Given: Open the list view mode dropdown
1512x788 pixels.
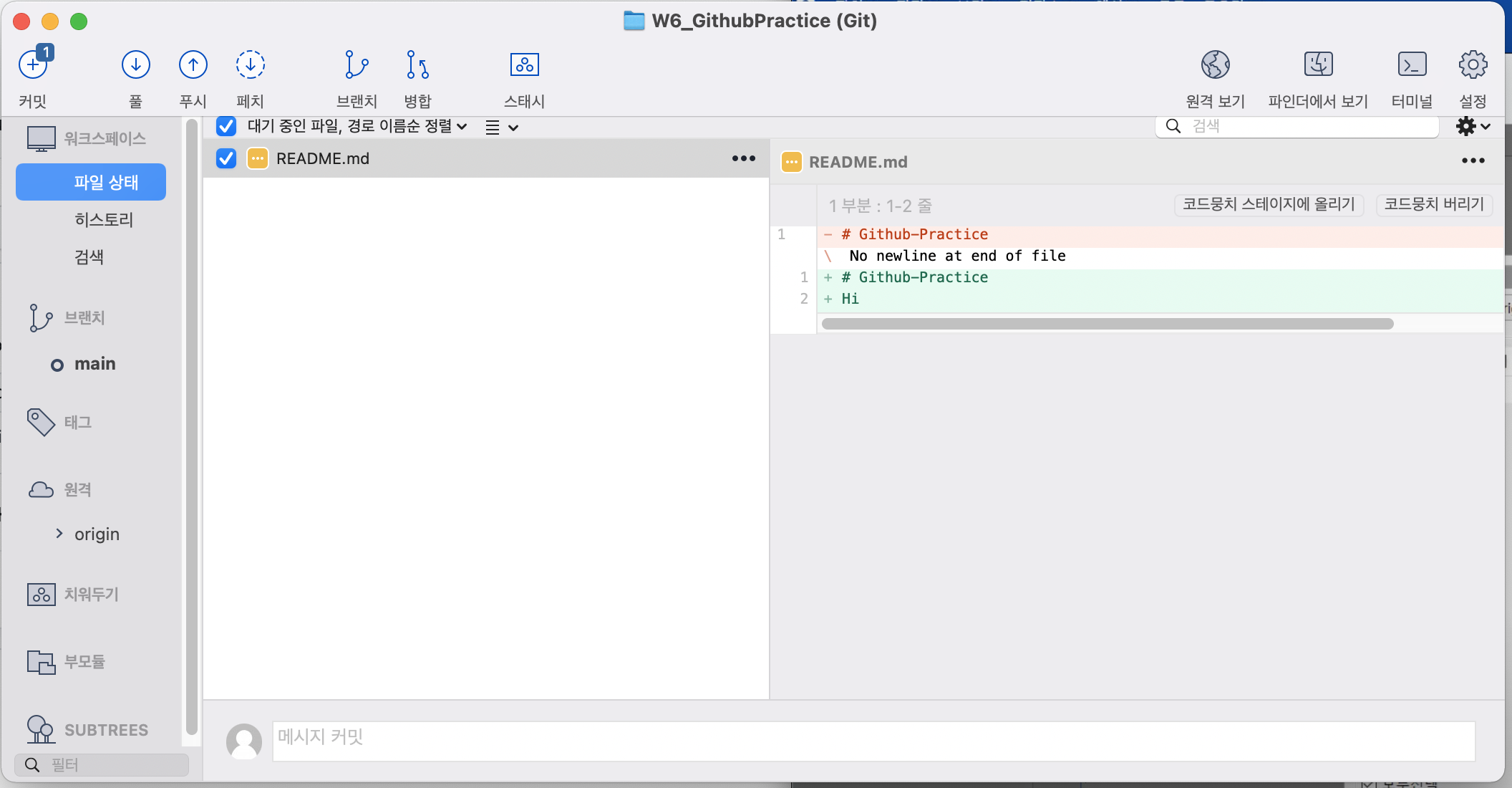Looking at the screenshot, I should (x=501, y=128).
